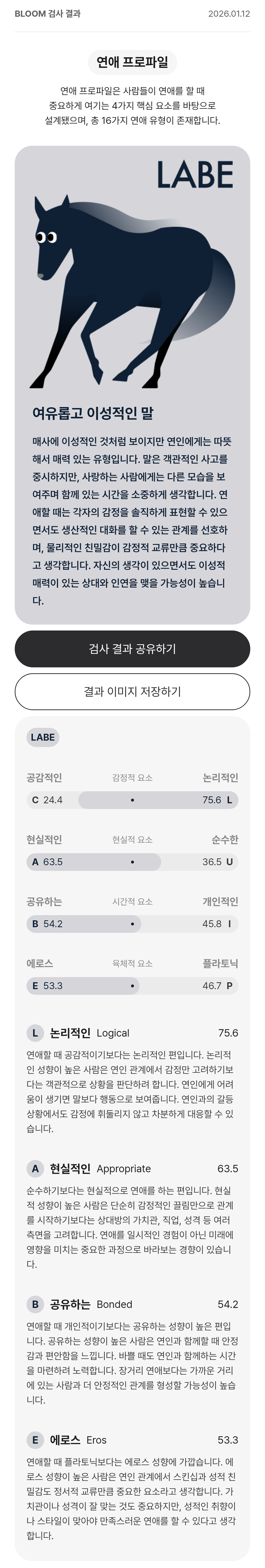Click the large LABE logo on the card
Image resolution: width=265 pixels, height=1568 pixels.
195,175
